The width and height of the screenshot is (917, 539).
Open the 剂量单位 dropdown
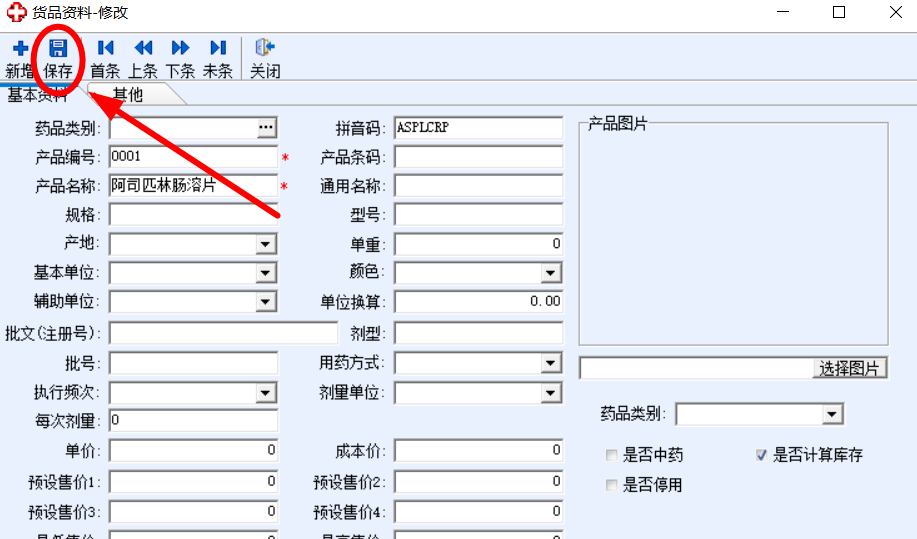click(x=551, y=393)
